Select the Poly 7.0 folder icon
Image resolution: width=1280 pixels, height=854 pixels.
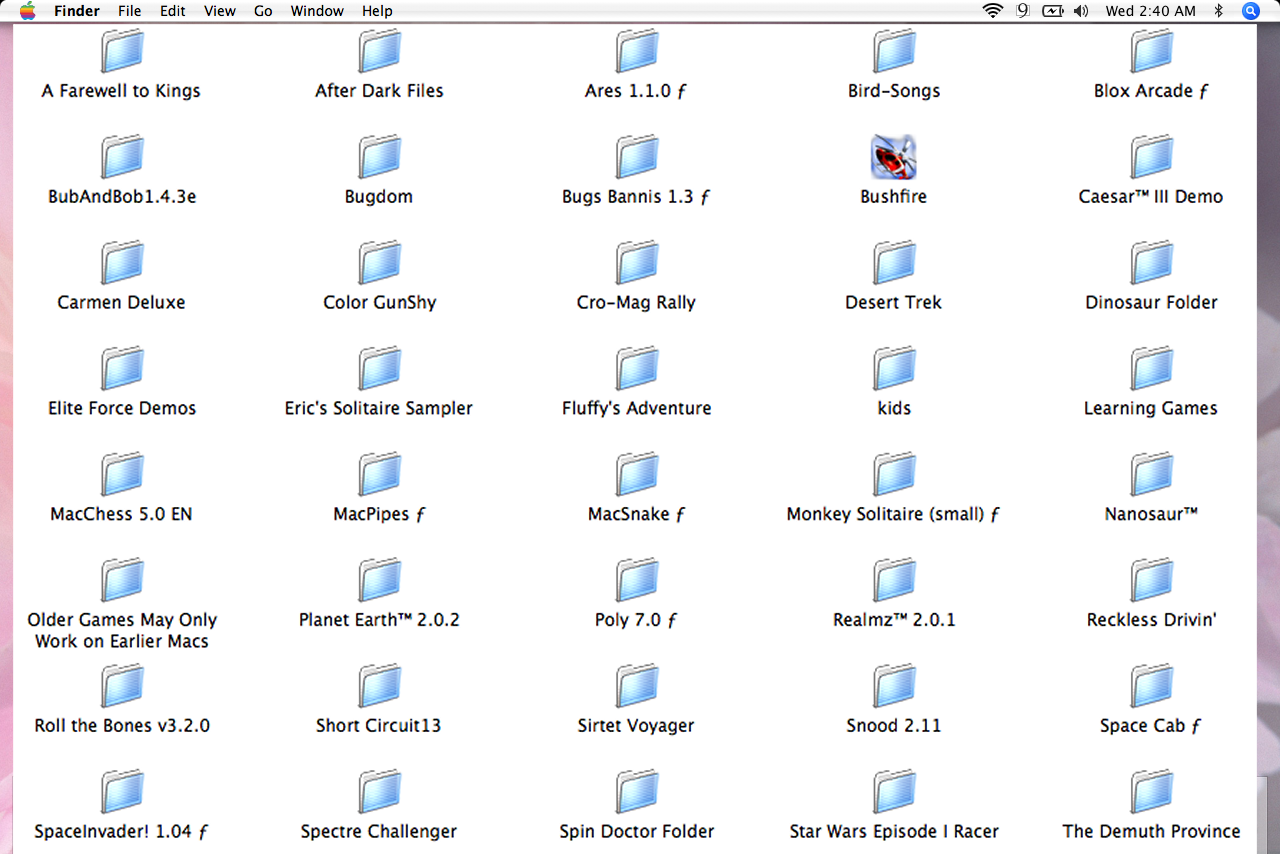tap(637, 580)
